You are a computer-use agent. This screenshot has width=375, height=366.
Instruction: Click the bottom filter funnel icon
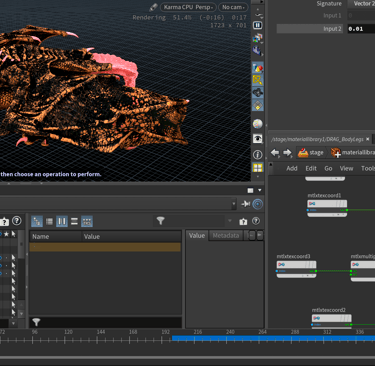pyautogui.click(x=36, y=322)
